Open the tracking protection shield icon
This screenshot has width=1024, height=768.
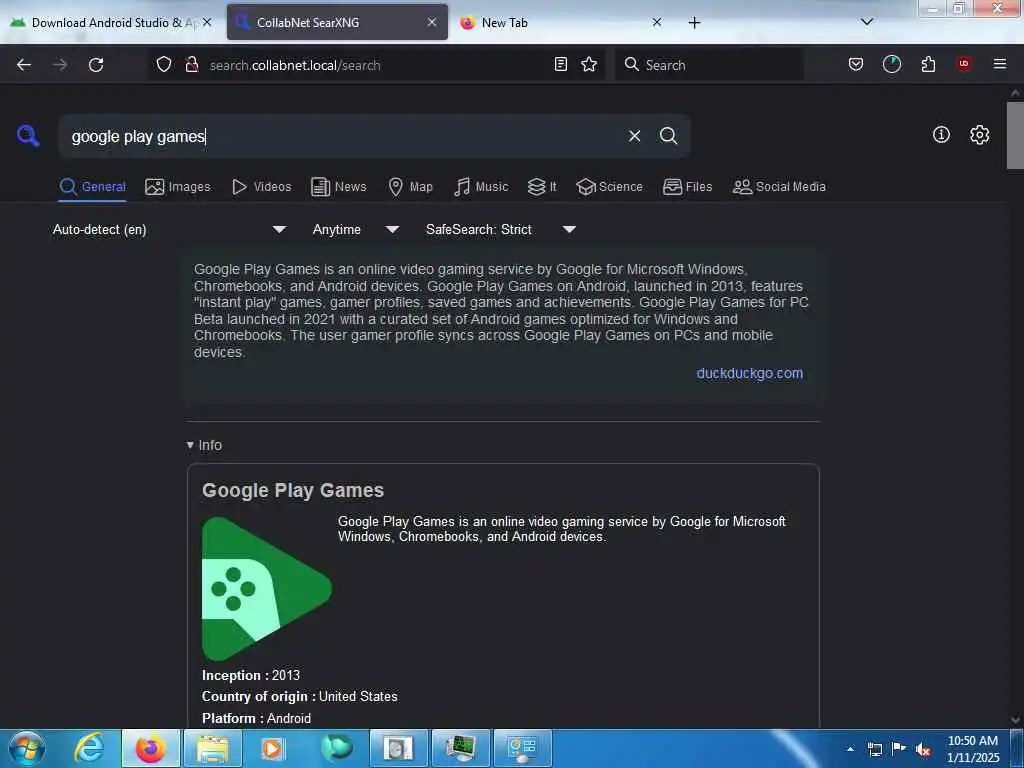164,64
